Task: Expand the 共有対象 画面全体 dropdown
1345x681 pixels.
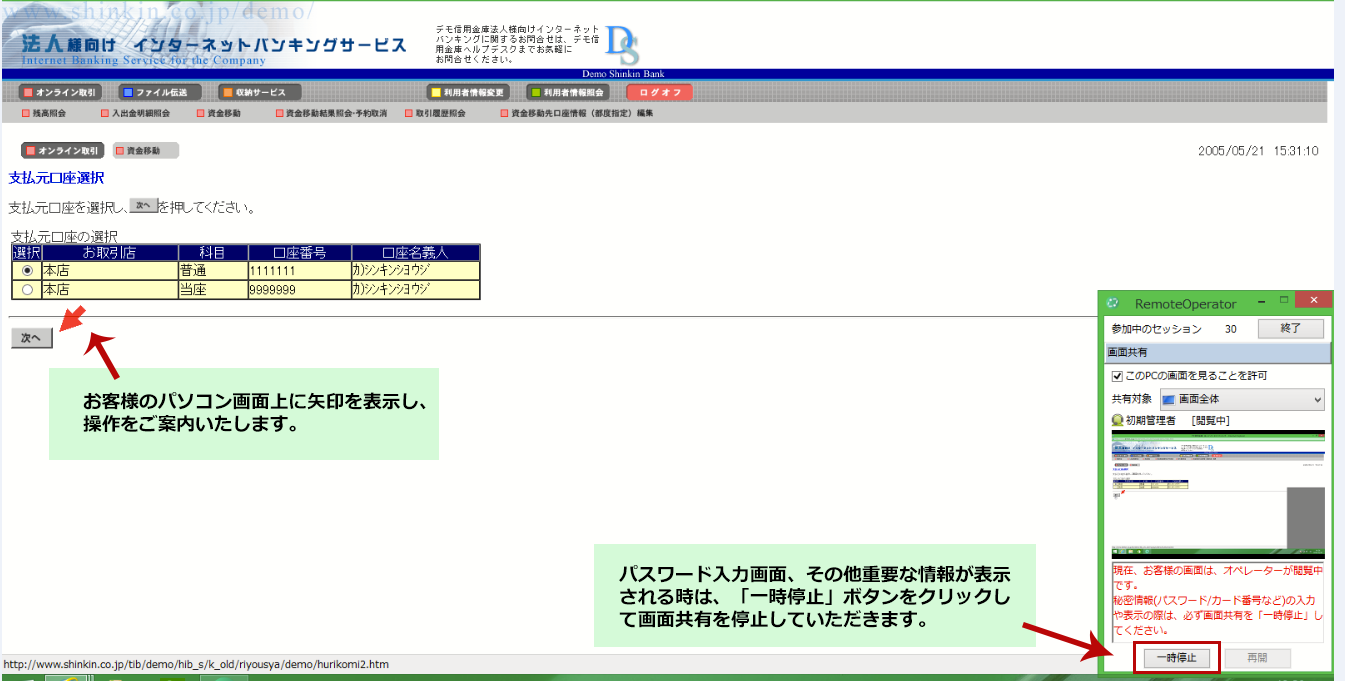Action: click(1242, 400)
